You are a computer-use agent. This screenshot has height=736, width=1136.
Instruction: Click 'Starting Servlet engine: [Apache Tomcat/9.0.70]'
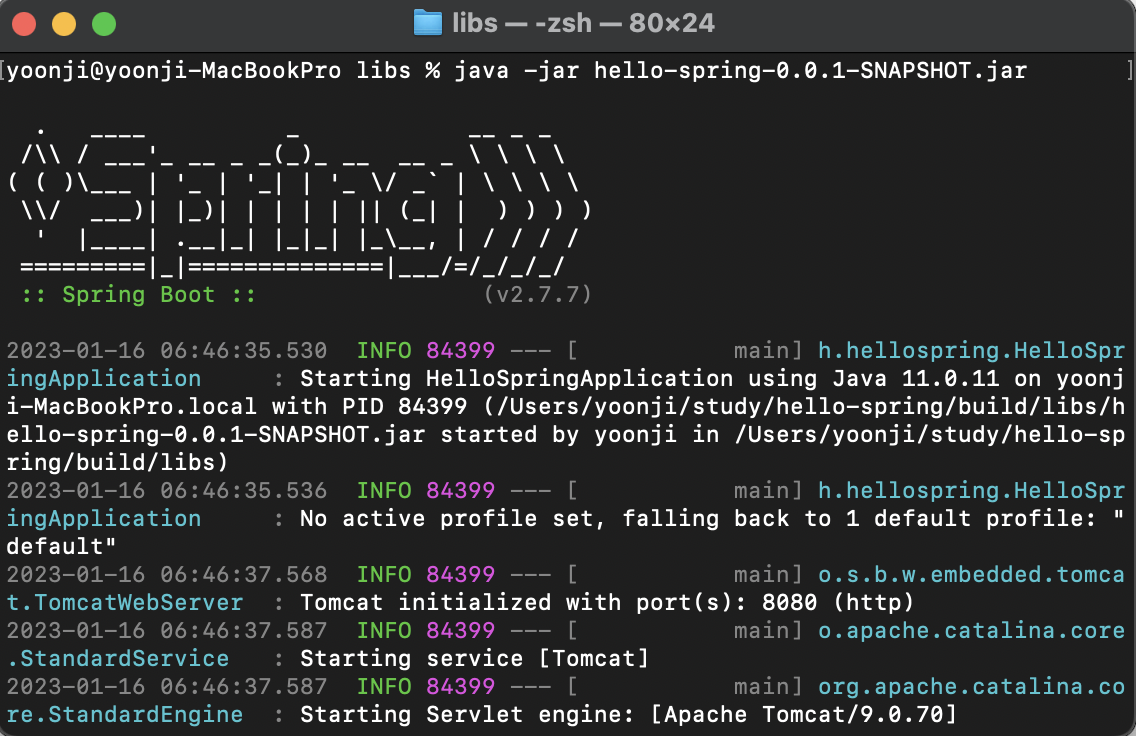(x=628, y=715)
